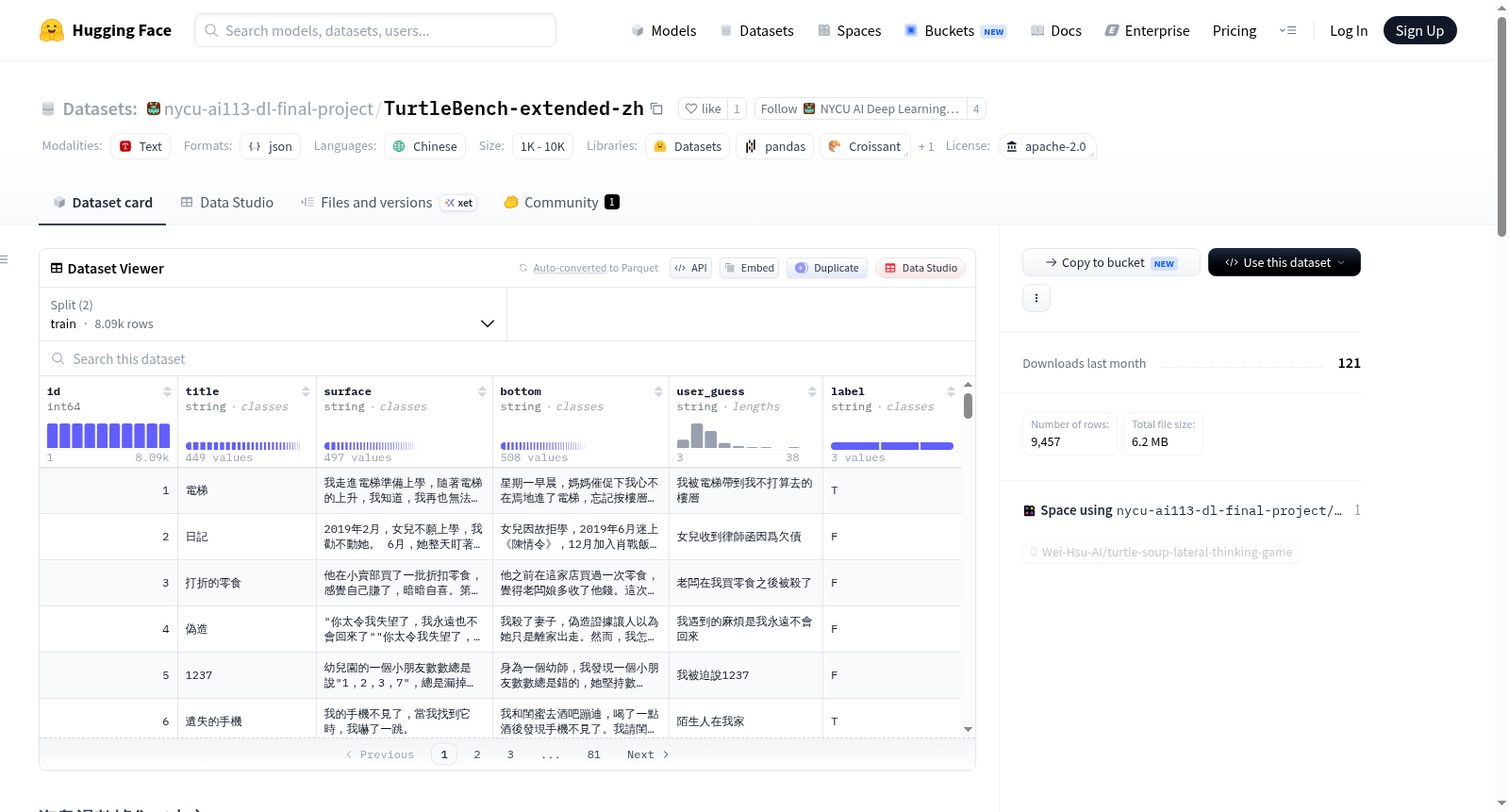Click the sort icon on title column

306,391
